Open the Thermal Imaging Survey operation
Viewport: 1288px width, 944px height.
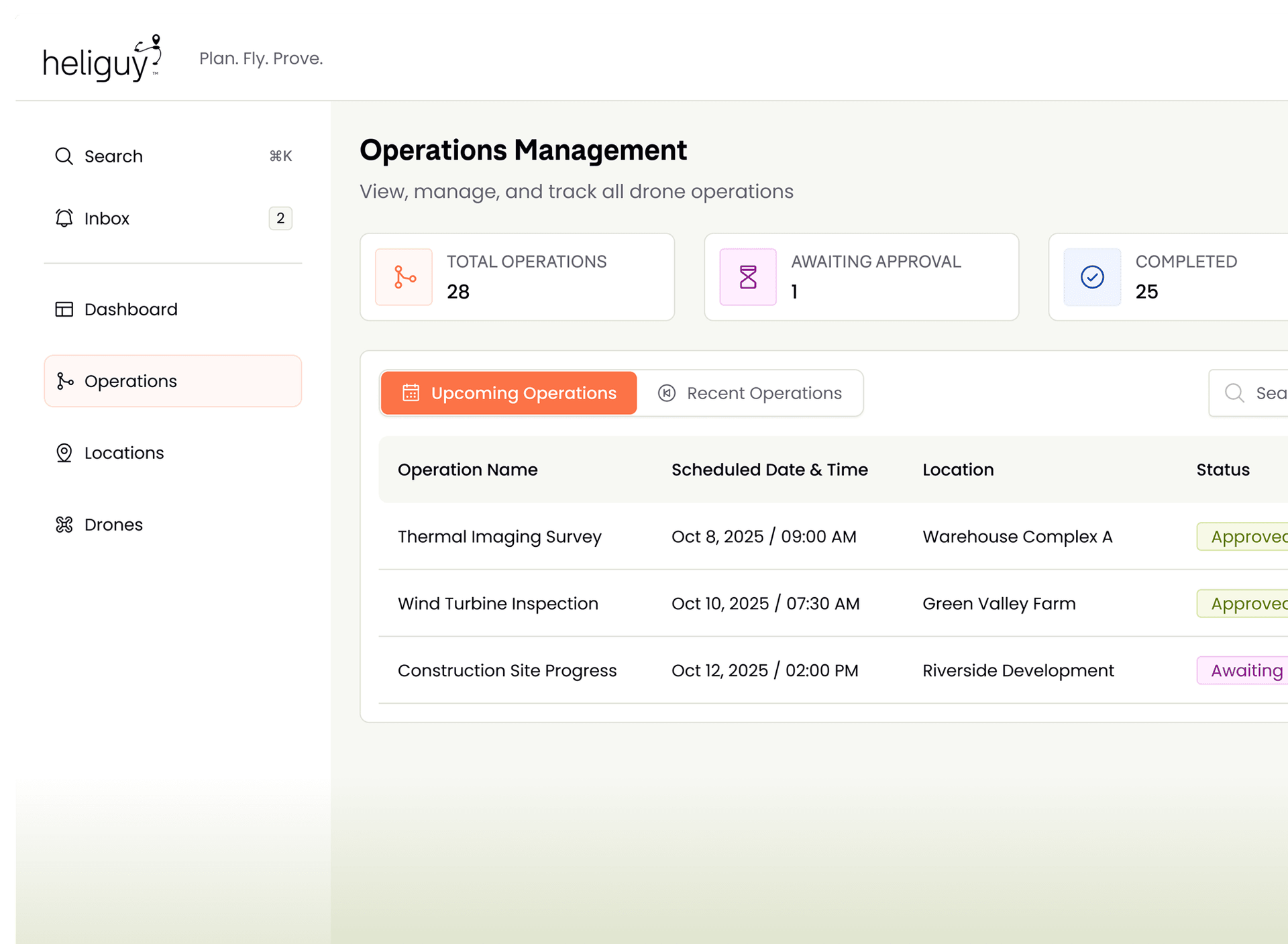pos(500,537)
